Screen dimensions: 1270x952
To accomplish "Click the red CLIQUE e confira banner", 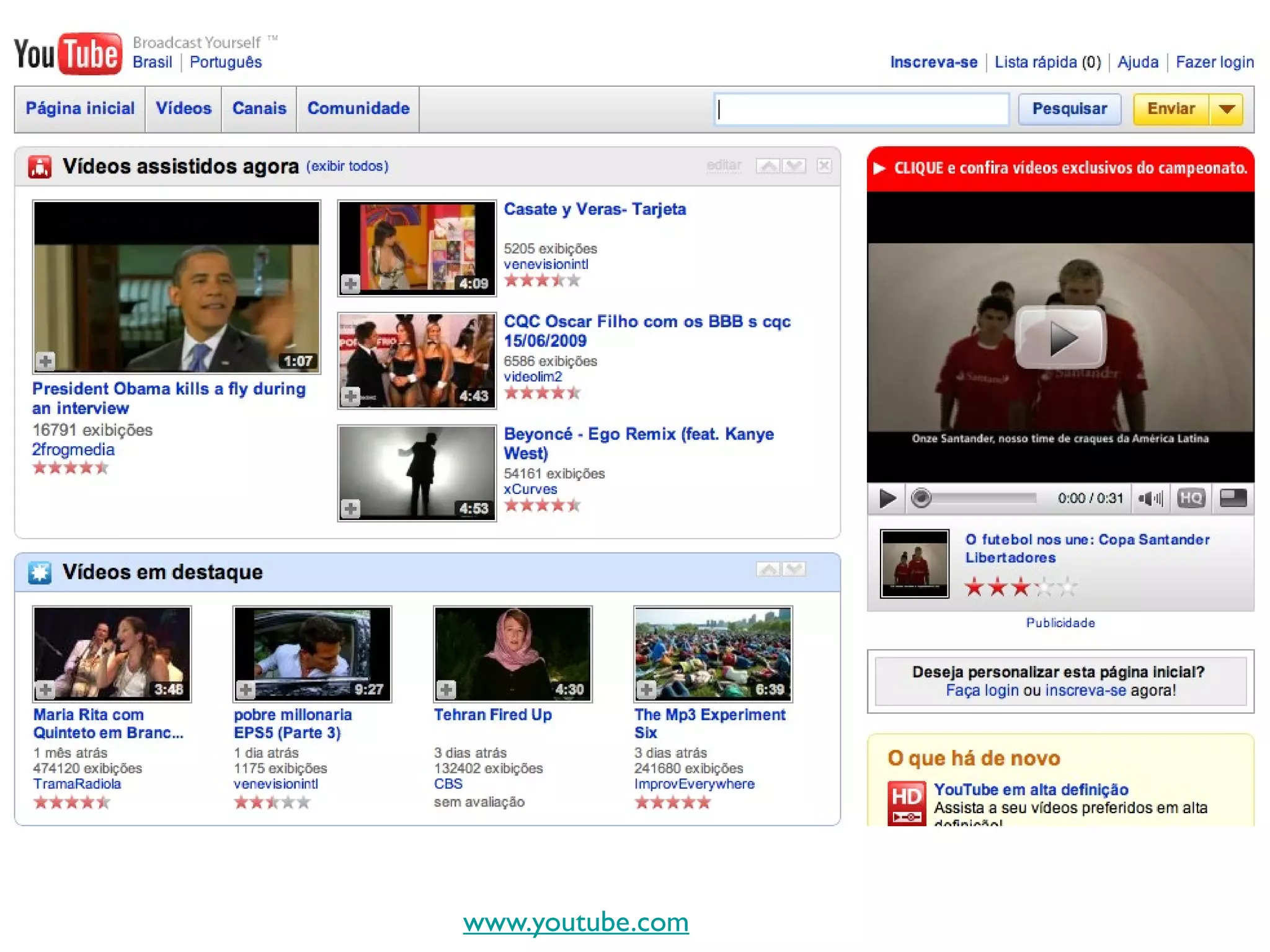I will (1060, 169).
